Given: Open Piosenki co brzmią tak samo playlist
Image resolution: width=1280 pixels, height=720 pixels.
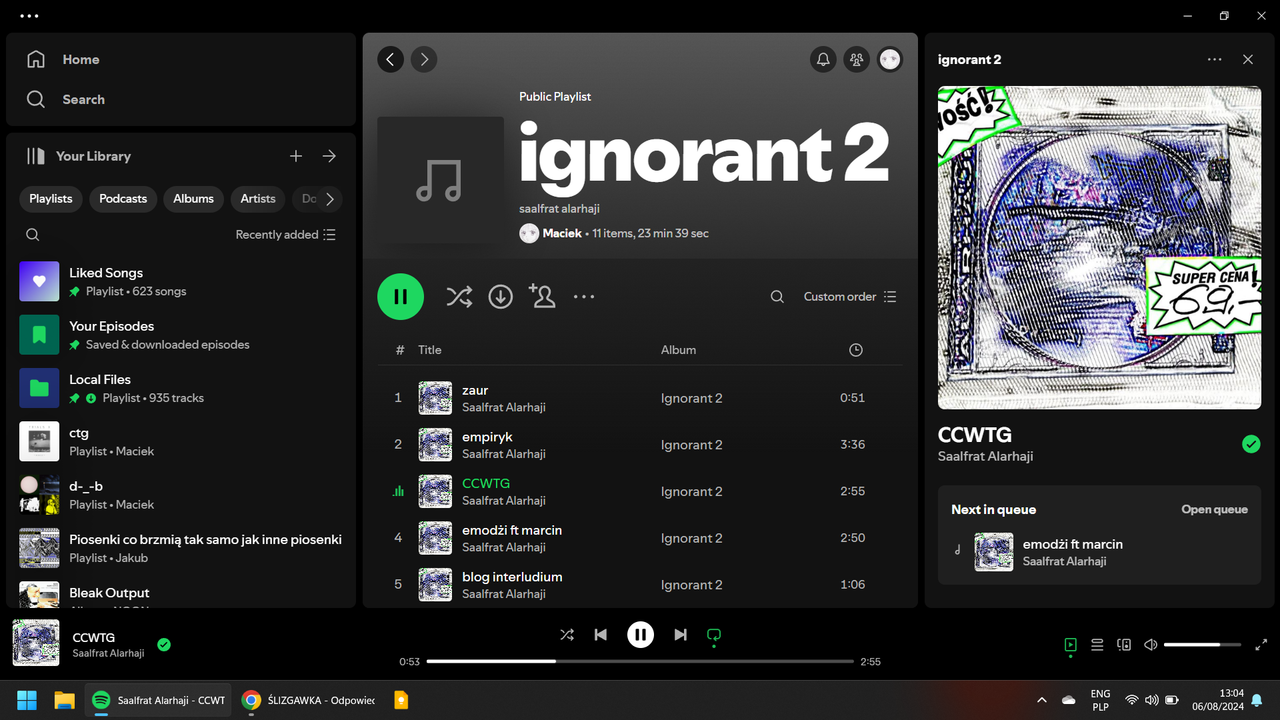Looking at the screenshot, I should 181,548.
